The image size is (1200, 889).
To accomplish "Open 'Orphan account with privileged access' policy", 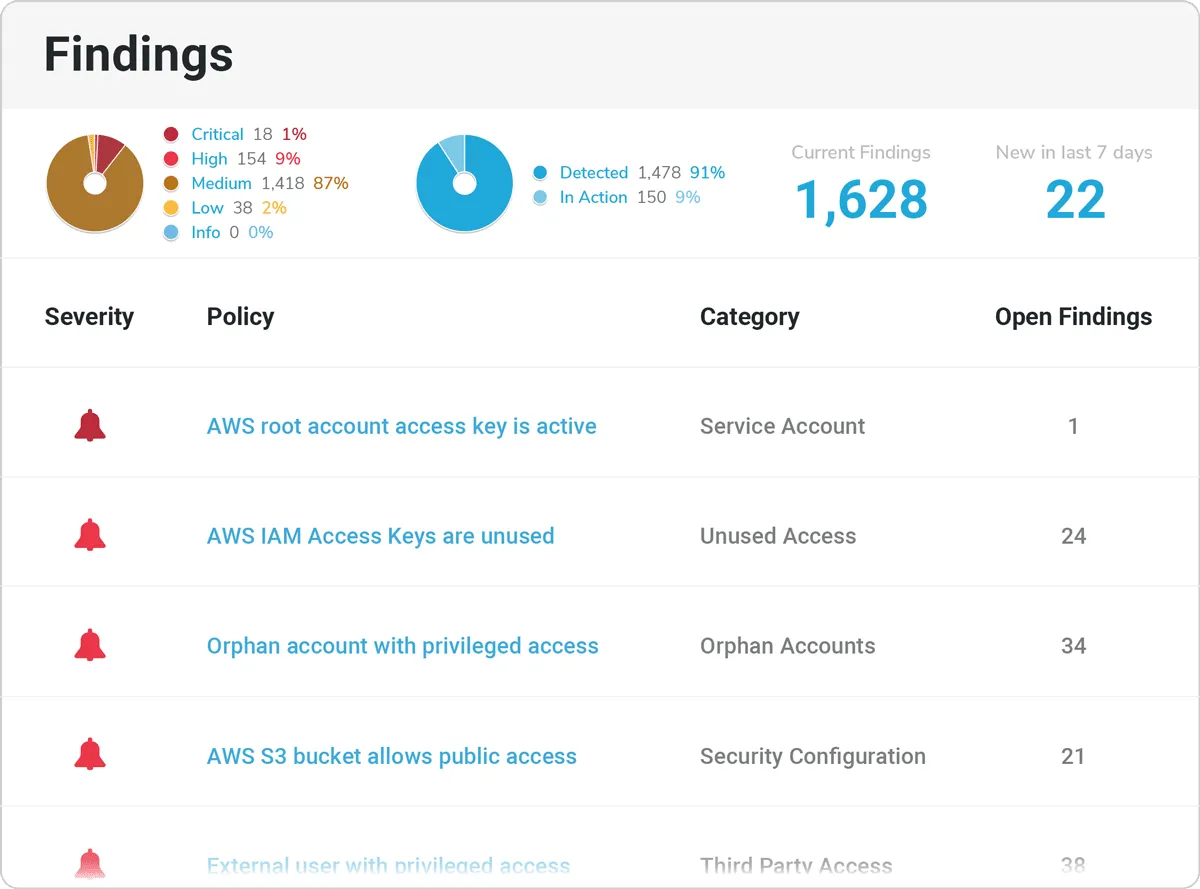I will [x=402, y=646].
